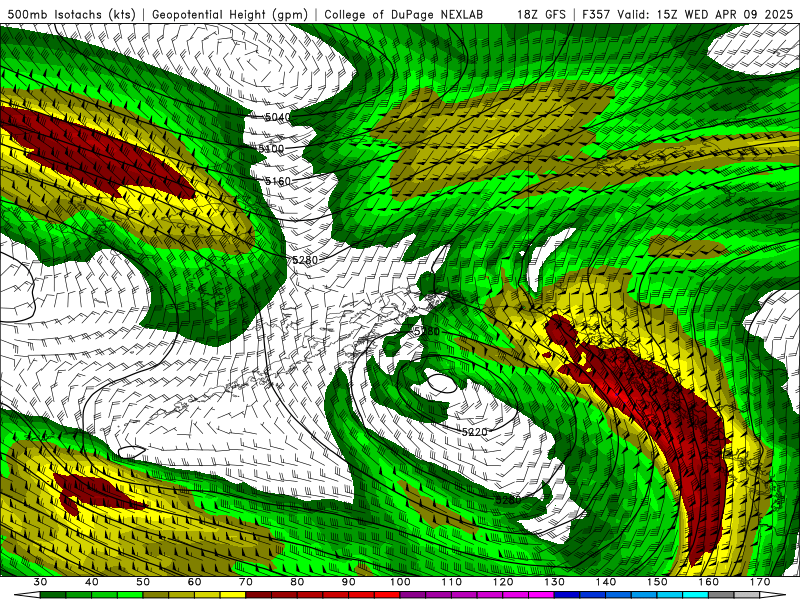
Task: Click the 110 label on the color scale
Action: [452, 582]
